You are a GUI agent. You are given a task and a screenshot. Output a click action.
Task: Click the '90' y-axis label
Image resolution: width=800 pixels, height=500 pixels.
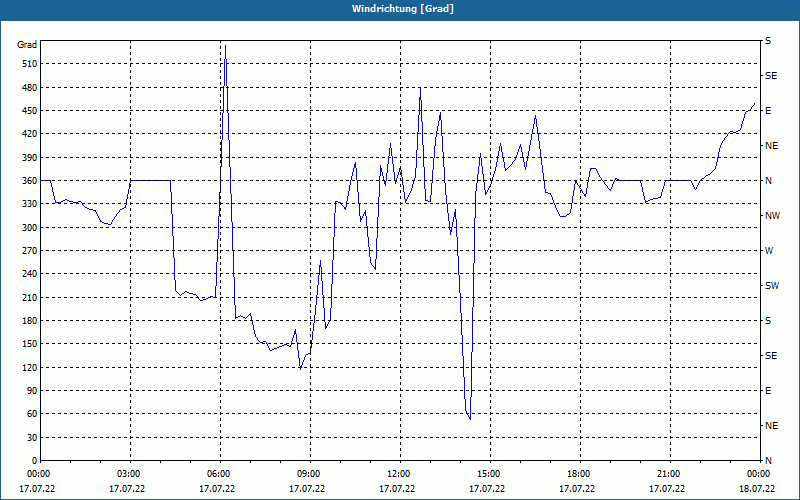[32, 391]
